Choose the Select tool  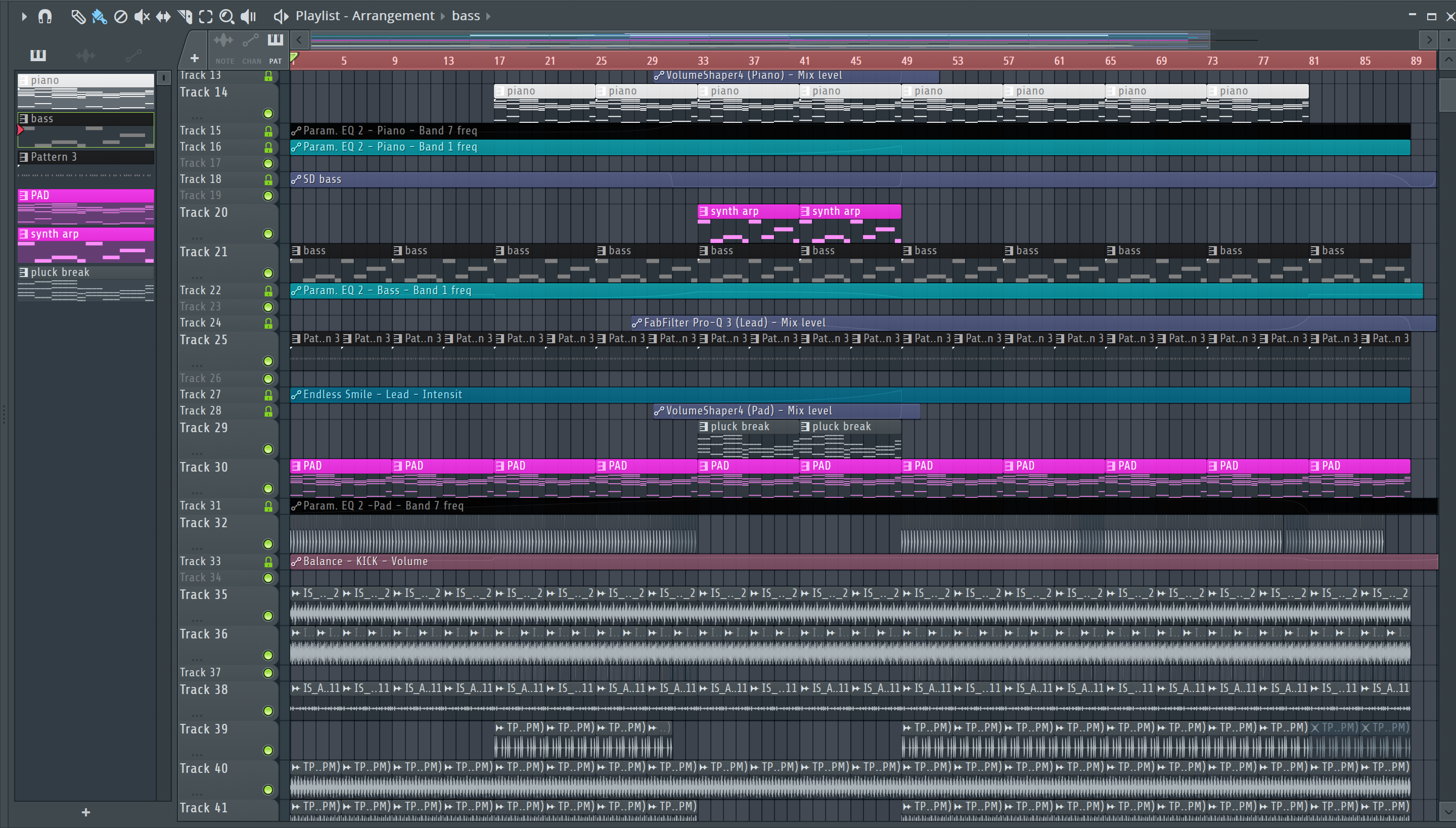tap(206, 17)
